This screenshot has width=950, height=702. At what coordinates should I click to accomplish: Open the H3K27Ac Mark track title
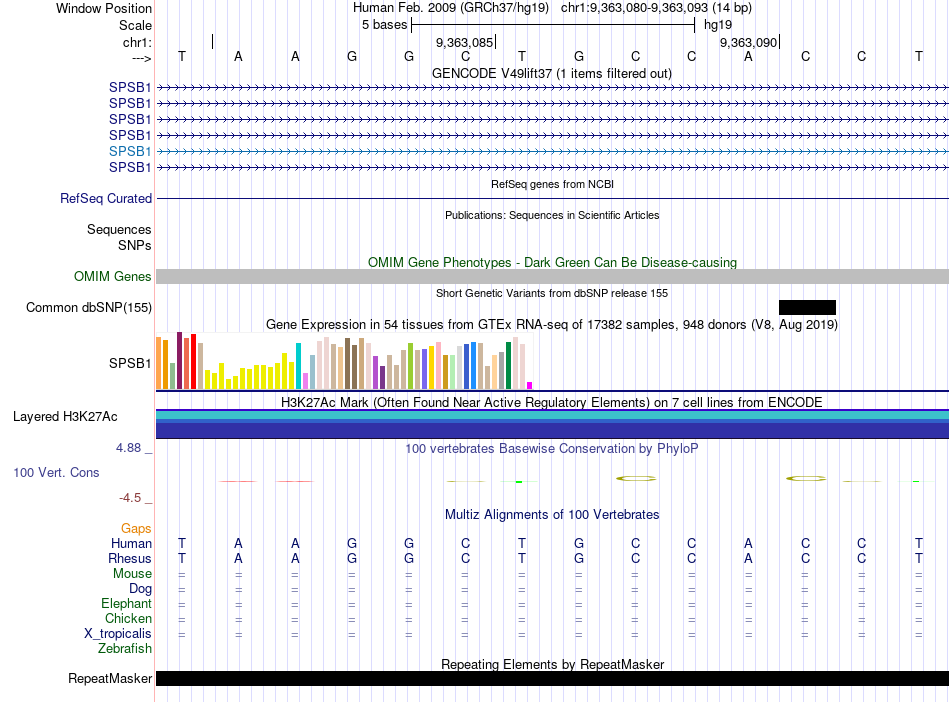552,403
